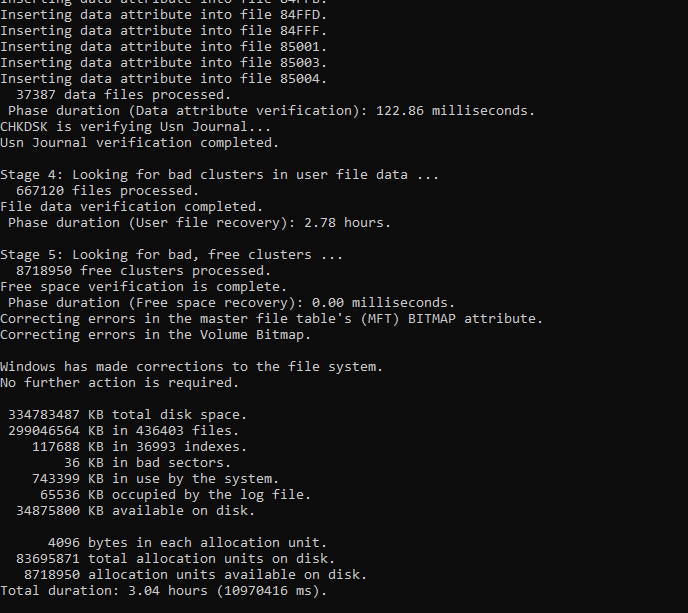Click the 'CHKDSK is verifying Usn Journal' line
Viewport: 688px width, 613px height.
point(136,127)
